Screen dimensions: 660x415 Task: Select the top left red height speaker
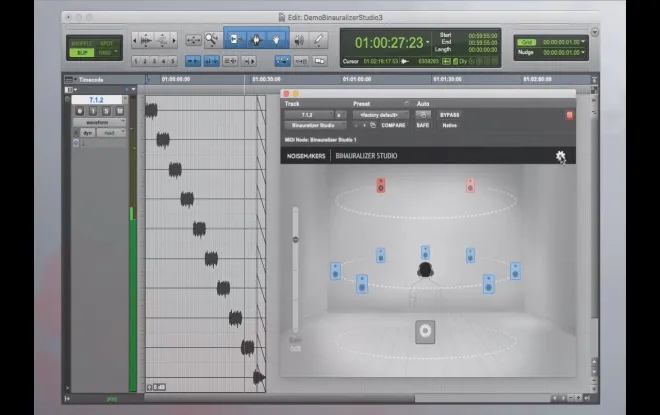point(381,185)
